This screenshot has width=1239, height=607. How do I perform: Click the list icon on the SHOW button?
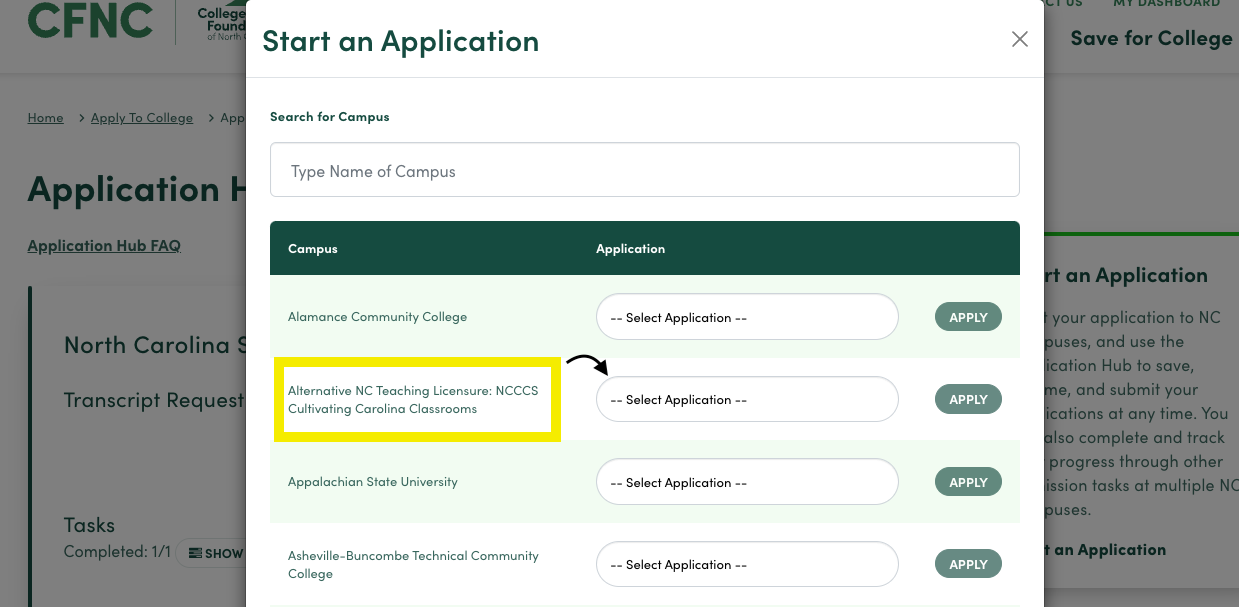click(196, 553)
